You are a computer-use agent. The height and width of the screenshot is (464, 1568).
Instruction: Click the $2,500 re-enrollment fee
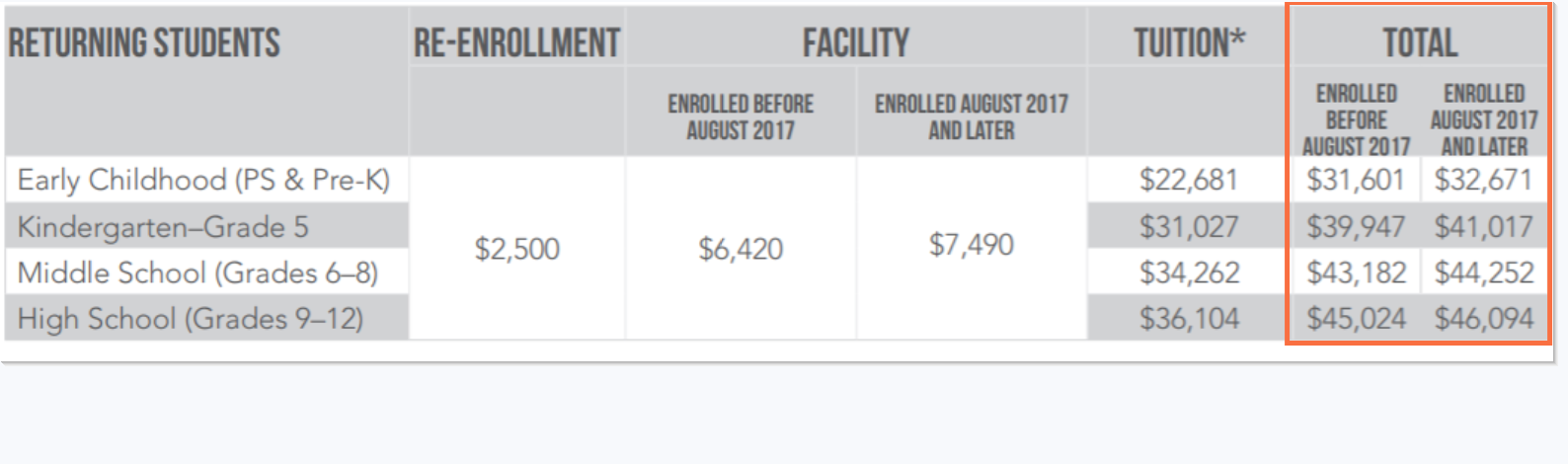(516, 249)
